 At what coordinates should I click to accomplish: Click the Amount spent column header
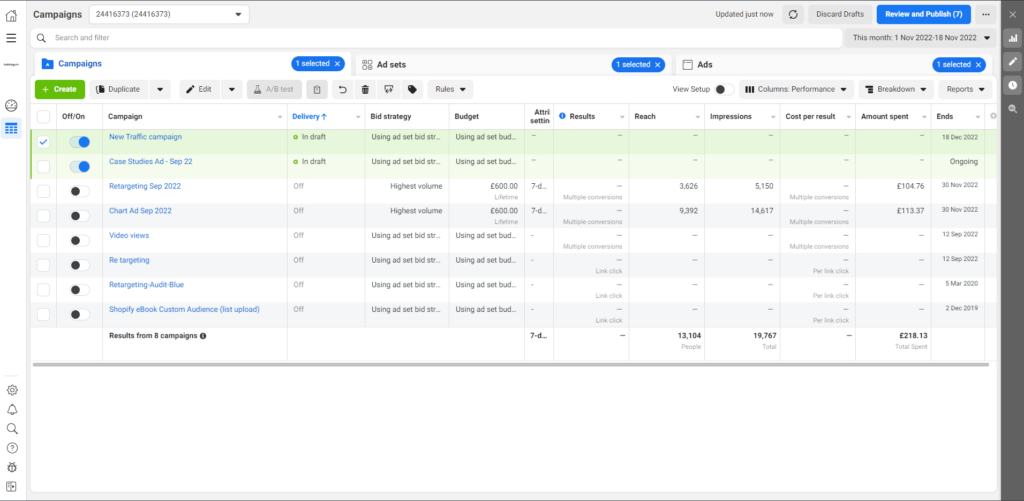click(x=883, y=117)
